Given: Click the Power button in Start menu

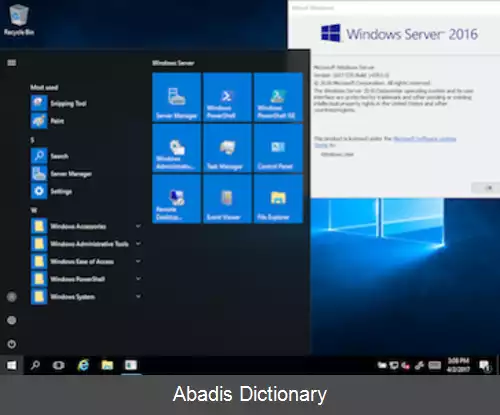Looking at the screenshot, I should pos(12,344).
